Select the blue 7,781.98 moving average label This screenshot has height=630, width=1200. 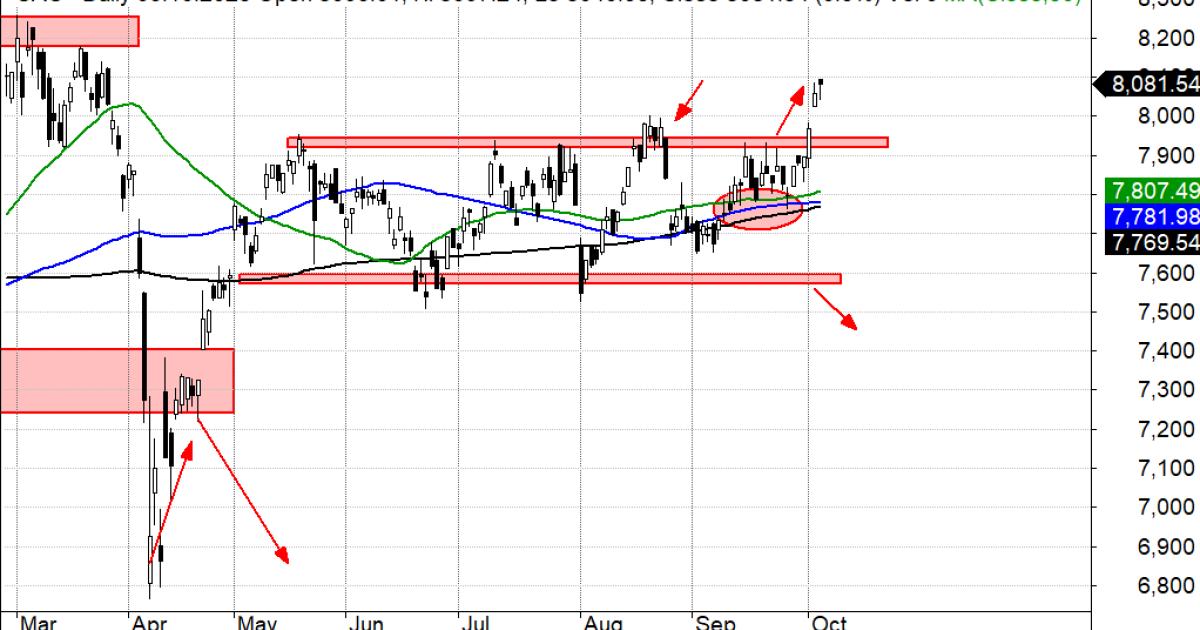[x=1153, y=216]
